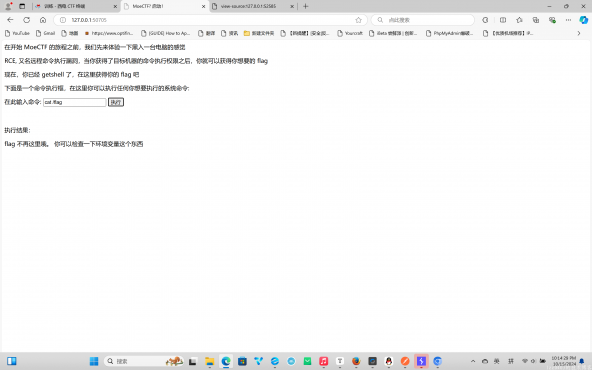The width and height of the screenshot is (592, 370).
Task: Click the flag hint result text
Action: (x=74, y=144)
